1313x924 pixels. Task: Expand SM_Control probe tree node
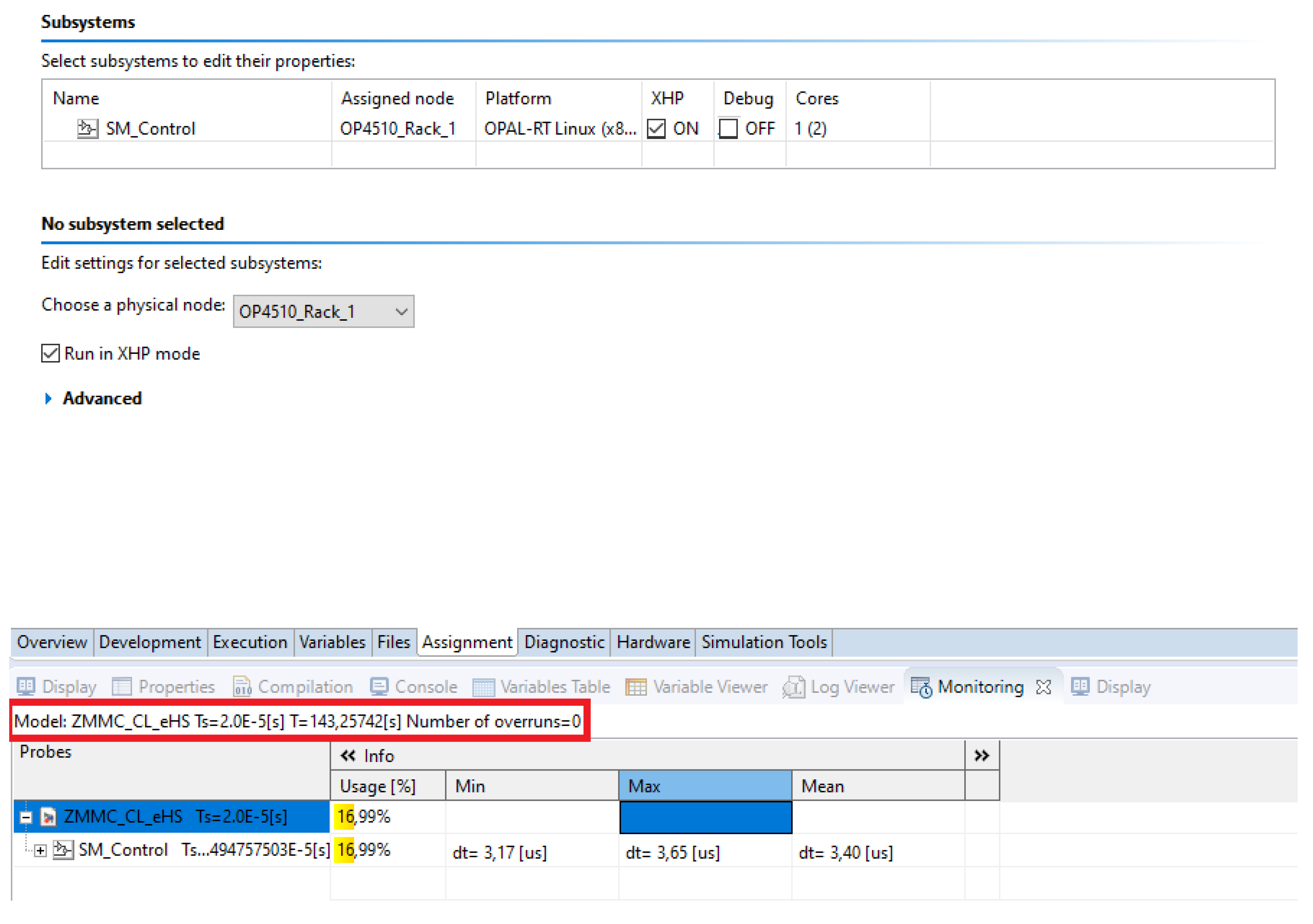(x=40, y=851)
